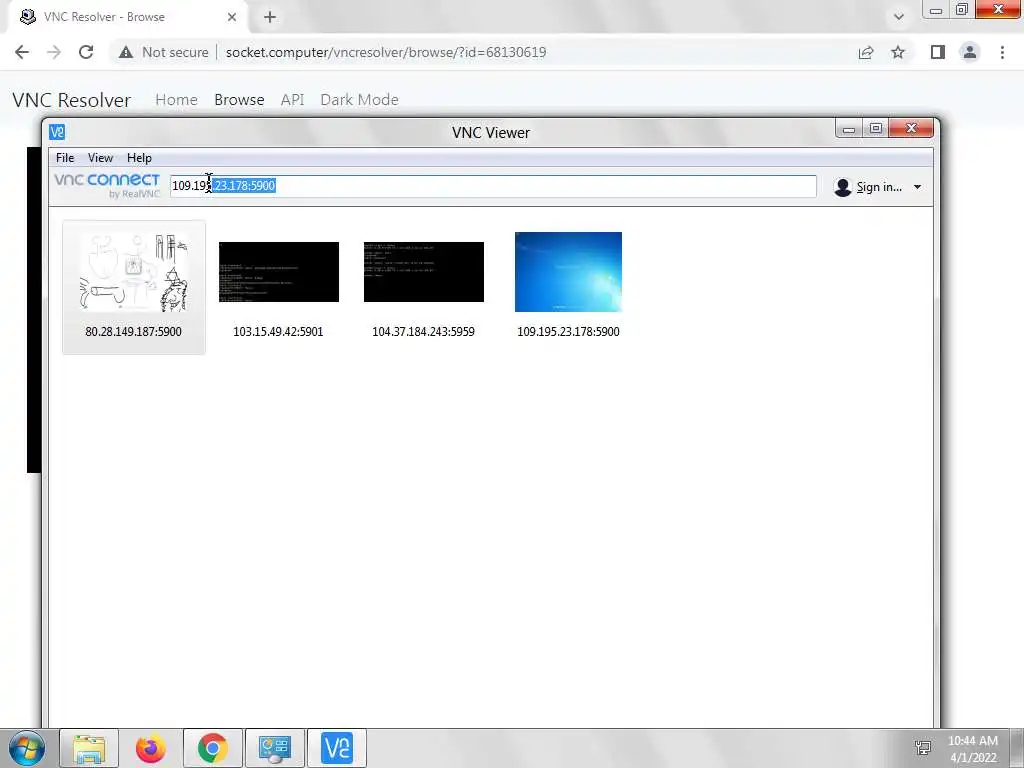Viewport: 1024px width, 768px height.
Task: Minimize the VNC Viewer window
Action: [x=848, y=129]
